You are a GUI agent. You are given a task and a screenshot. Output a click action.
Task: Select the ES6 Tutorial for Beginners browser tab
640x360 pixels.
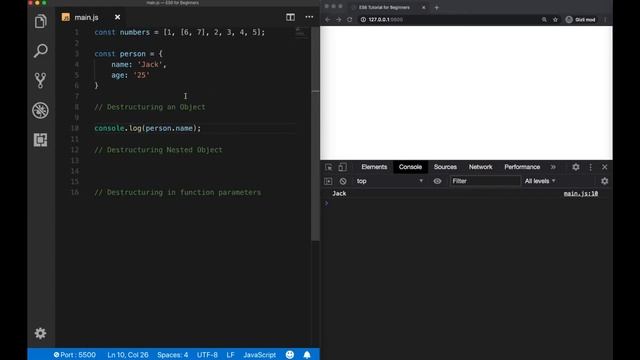pos(384,7)
